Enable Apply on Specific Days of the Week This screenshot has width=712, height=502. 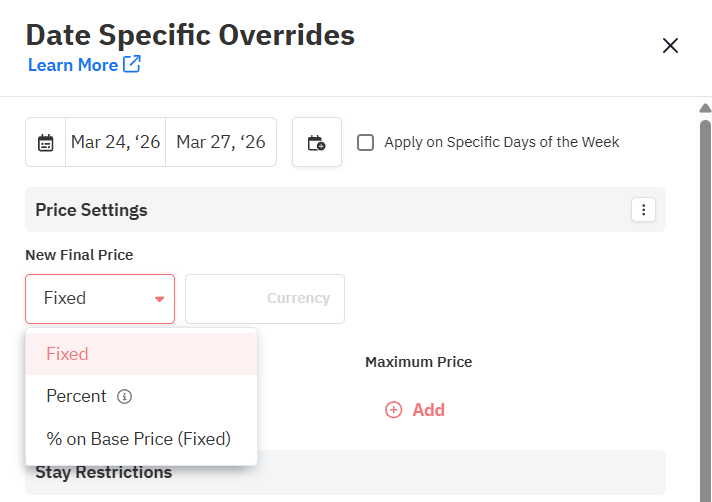366,142
